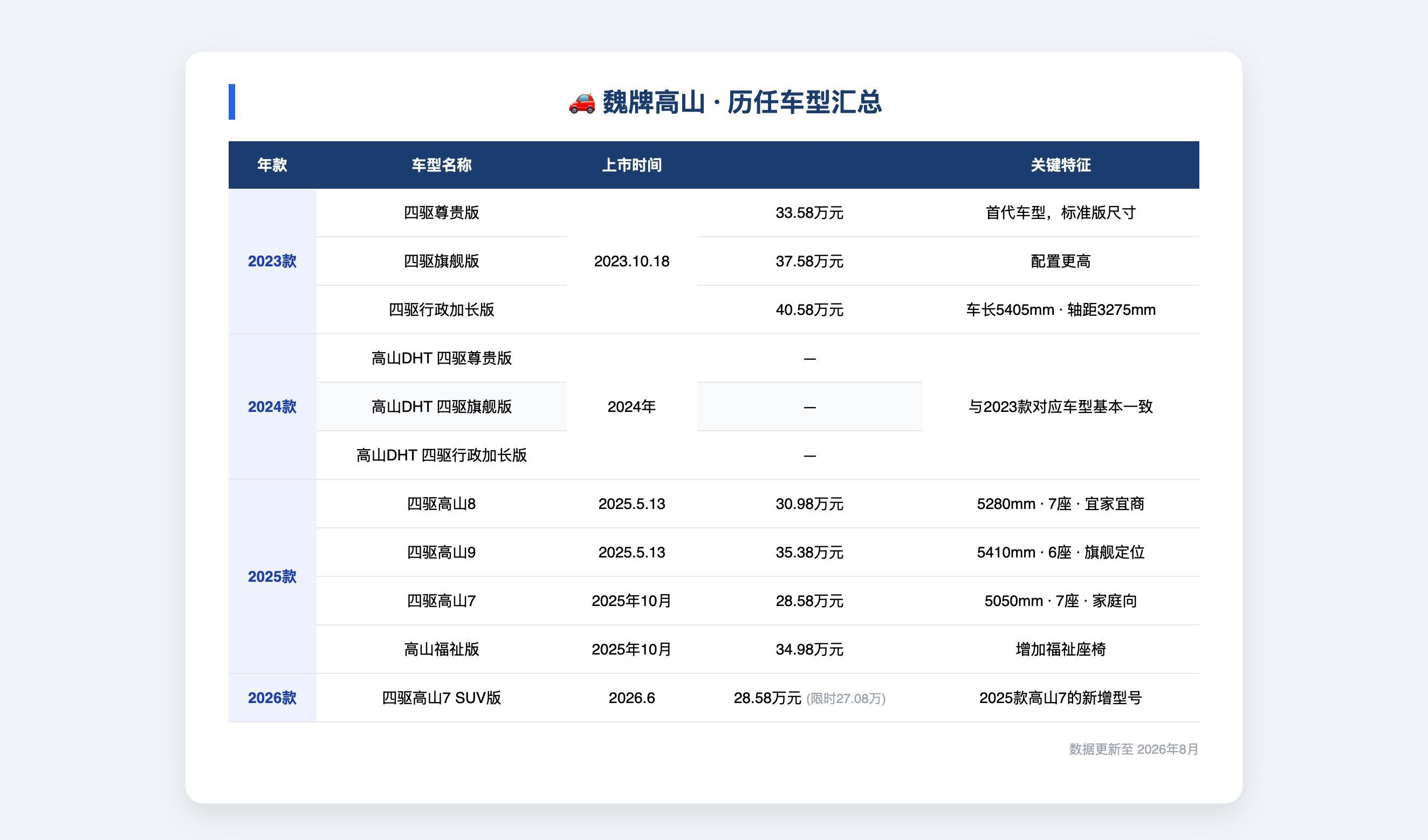Viewport: 1428px width, 840px height.
Task: Click the launch date 2023.10.18
Action: pyautogui.click(x=631, y=261)
